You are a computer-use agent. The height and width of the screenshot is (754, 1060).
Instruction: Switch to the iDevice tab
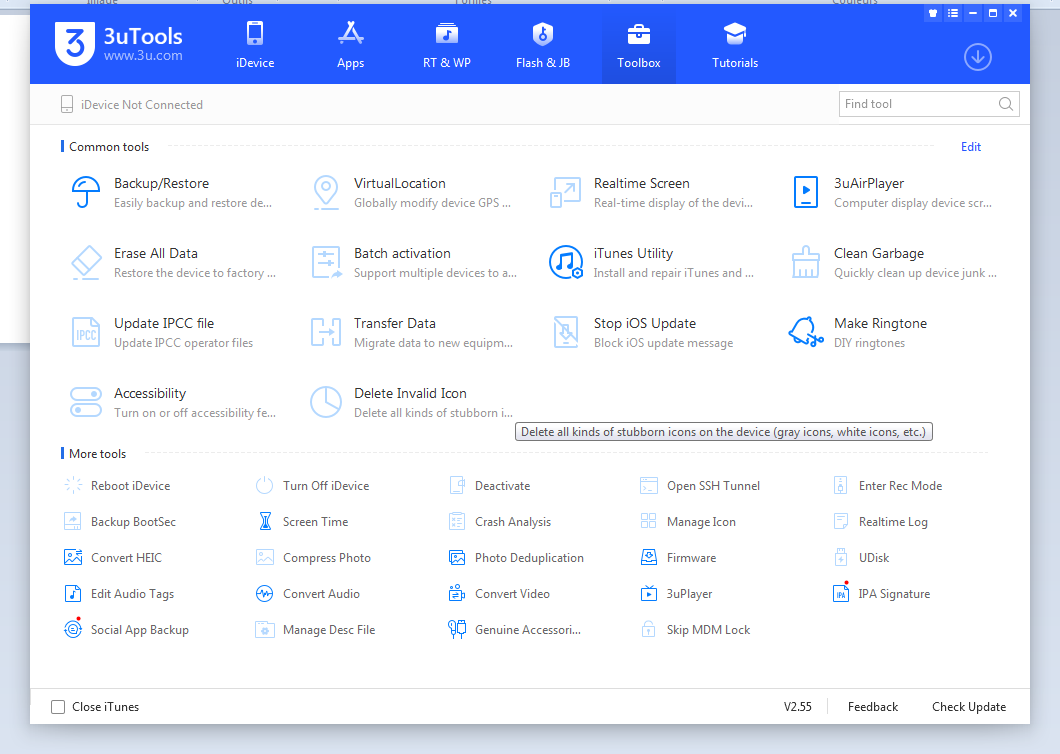point(255,45)
